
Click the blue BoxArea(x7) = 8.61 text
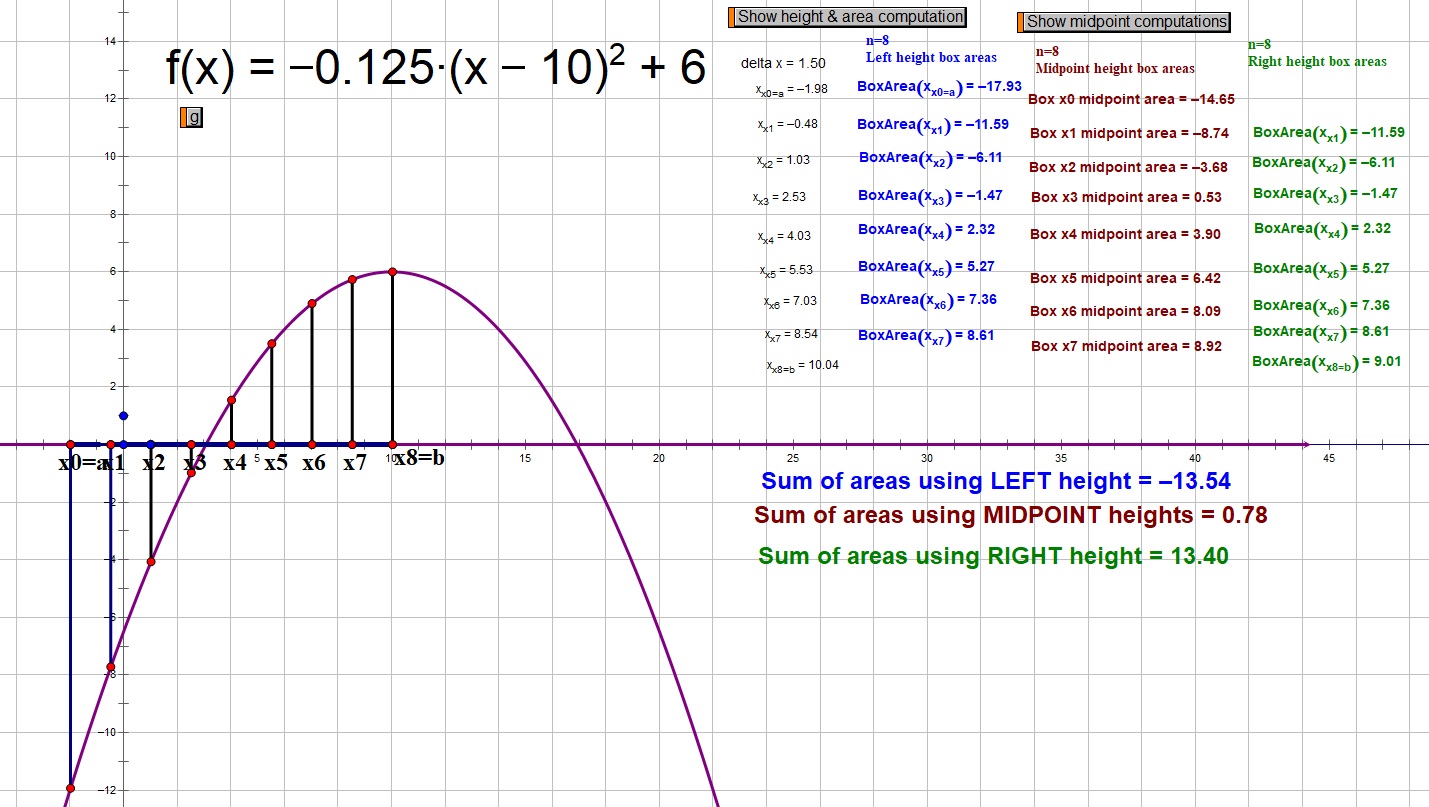coord(926,336)
